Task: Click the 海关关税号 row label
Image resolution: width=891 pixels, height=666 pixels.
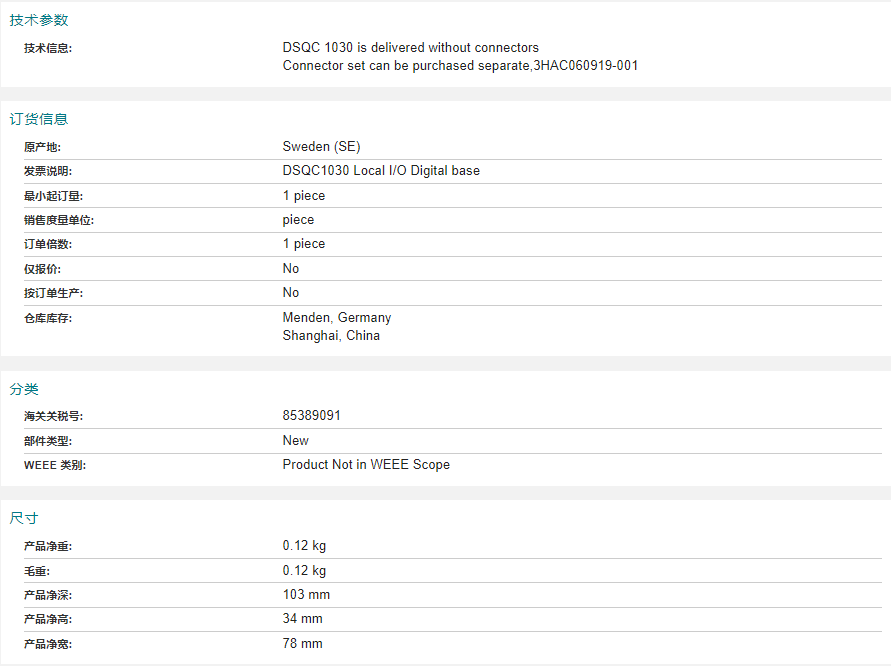Action: 54,416
